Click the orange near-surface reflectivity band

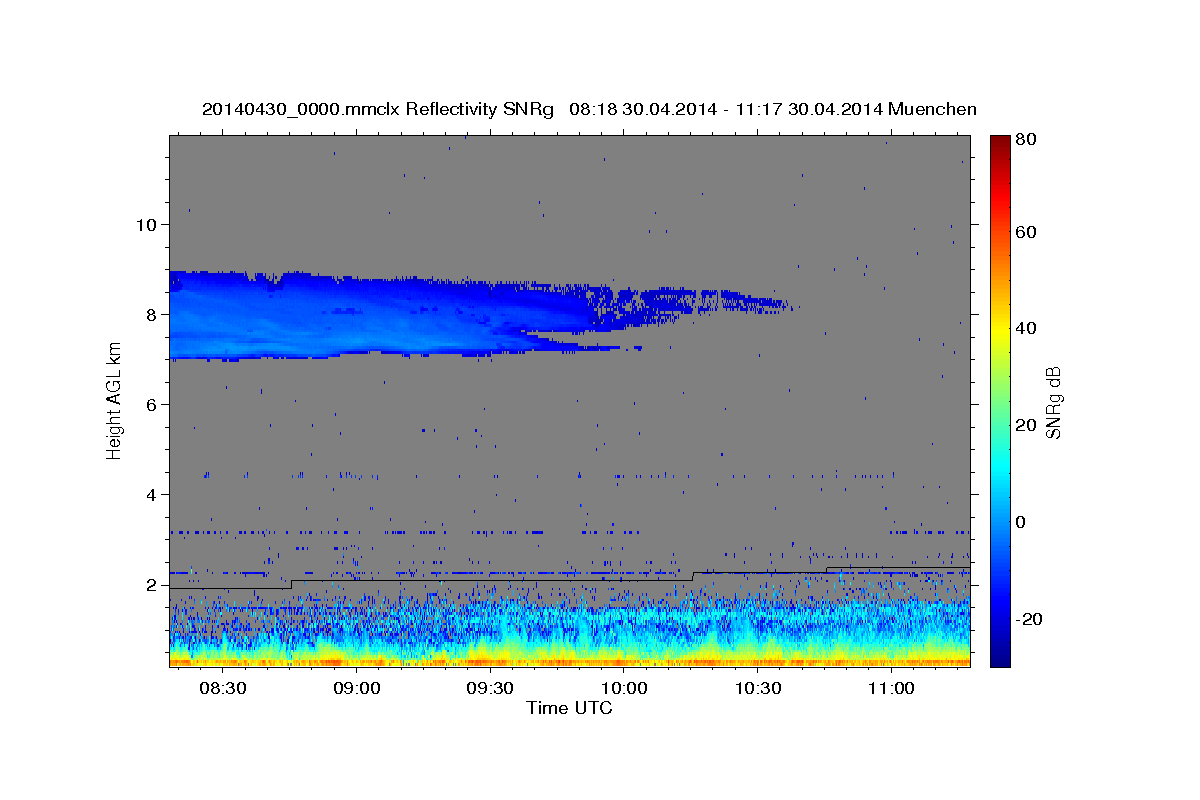pyautogui.click(x=569, y=661)
